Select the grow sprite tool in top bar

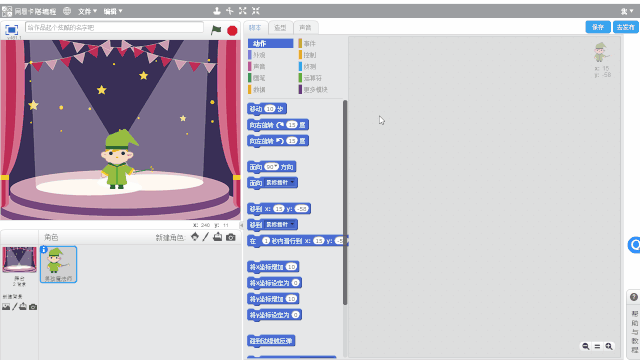coord(243,11)
